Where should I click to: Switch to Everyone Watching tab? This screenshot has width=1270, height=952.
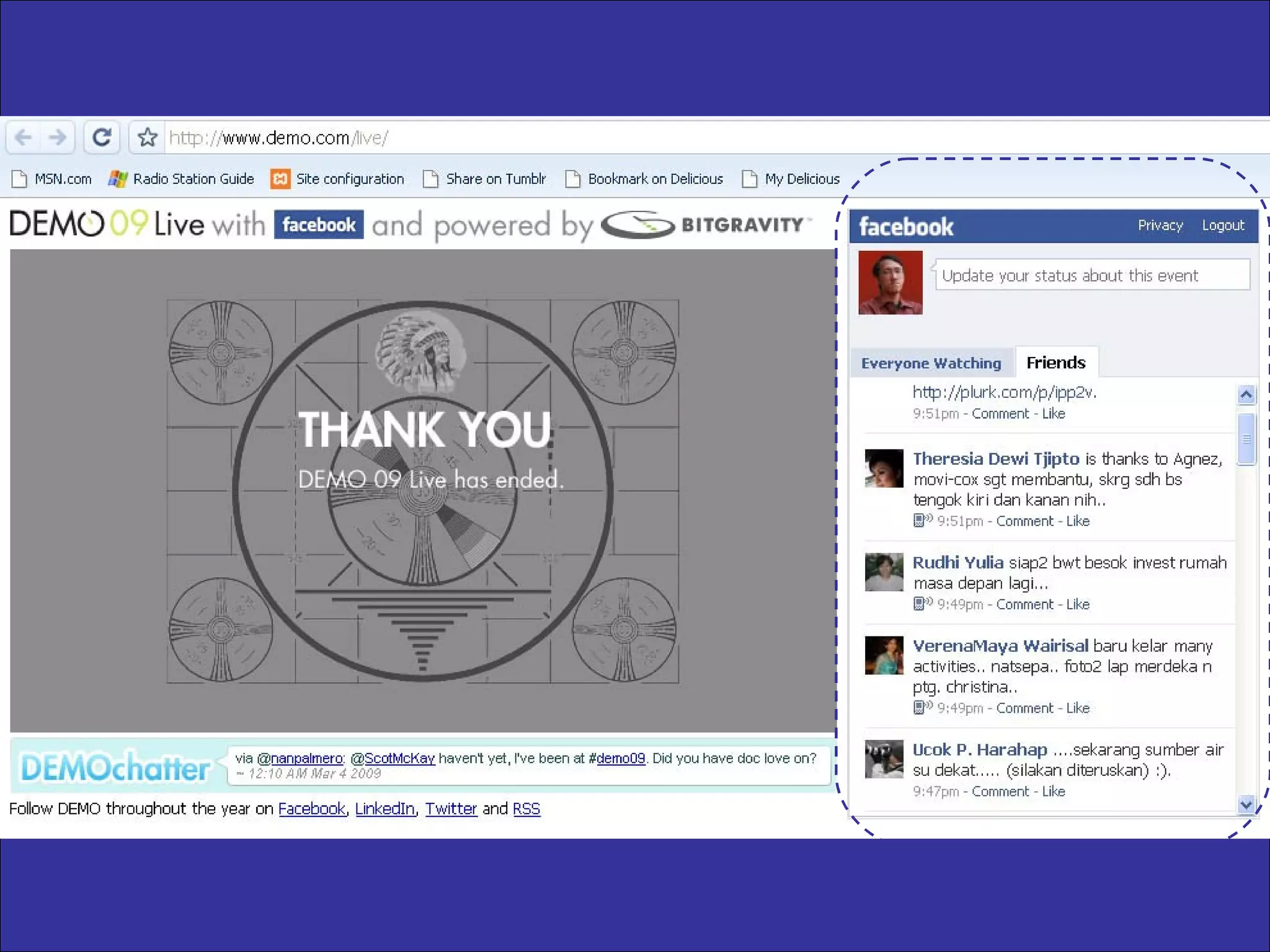931,363
